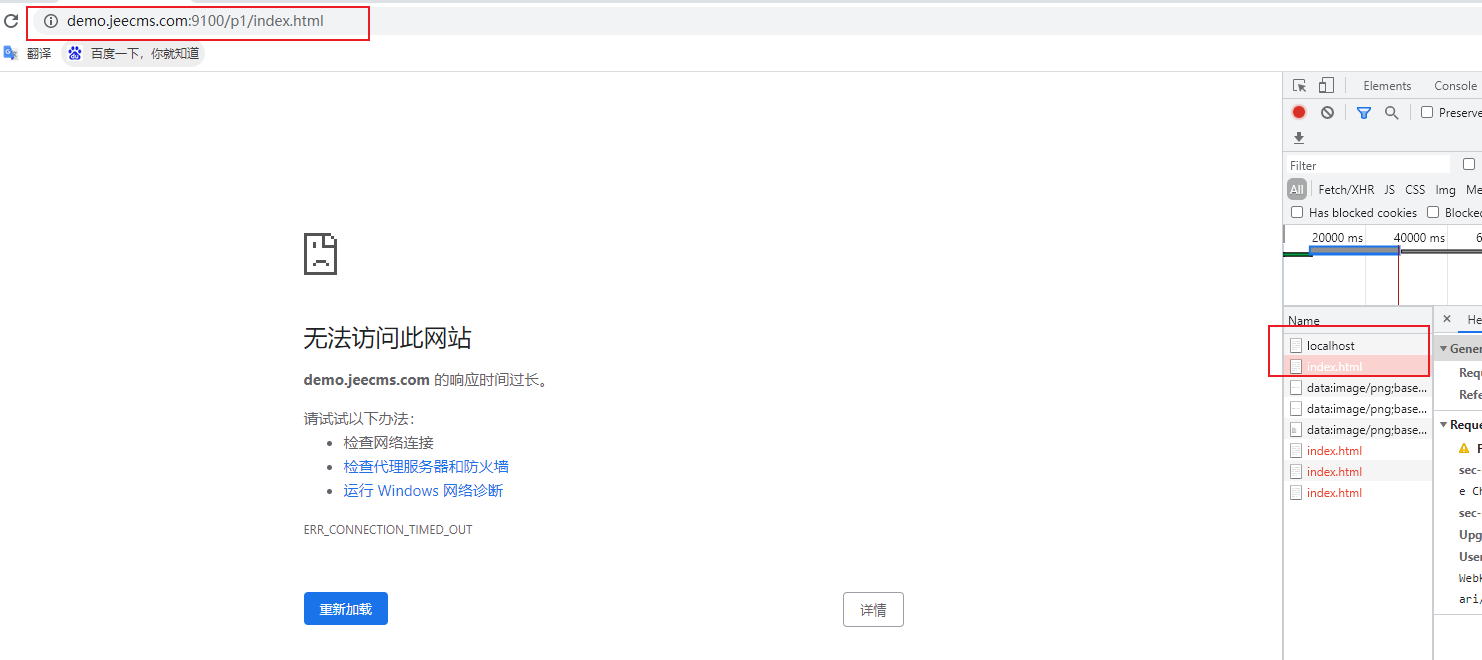Screen dimensions: 1482x660
Task: Select the localhost request row
Action: tap(1358, 346)
